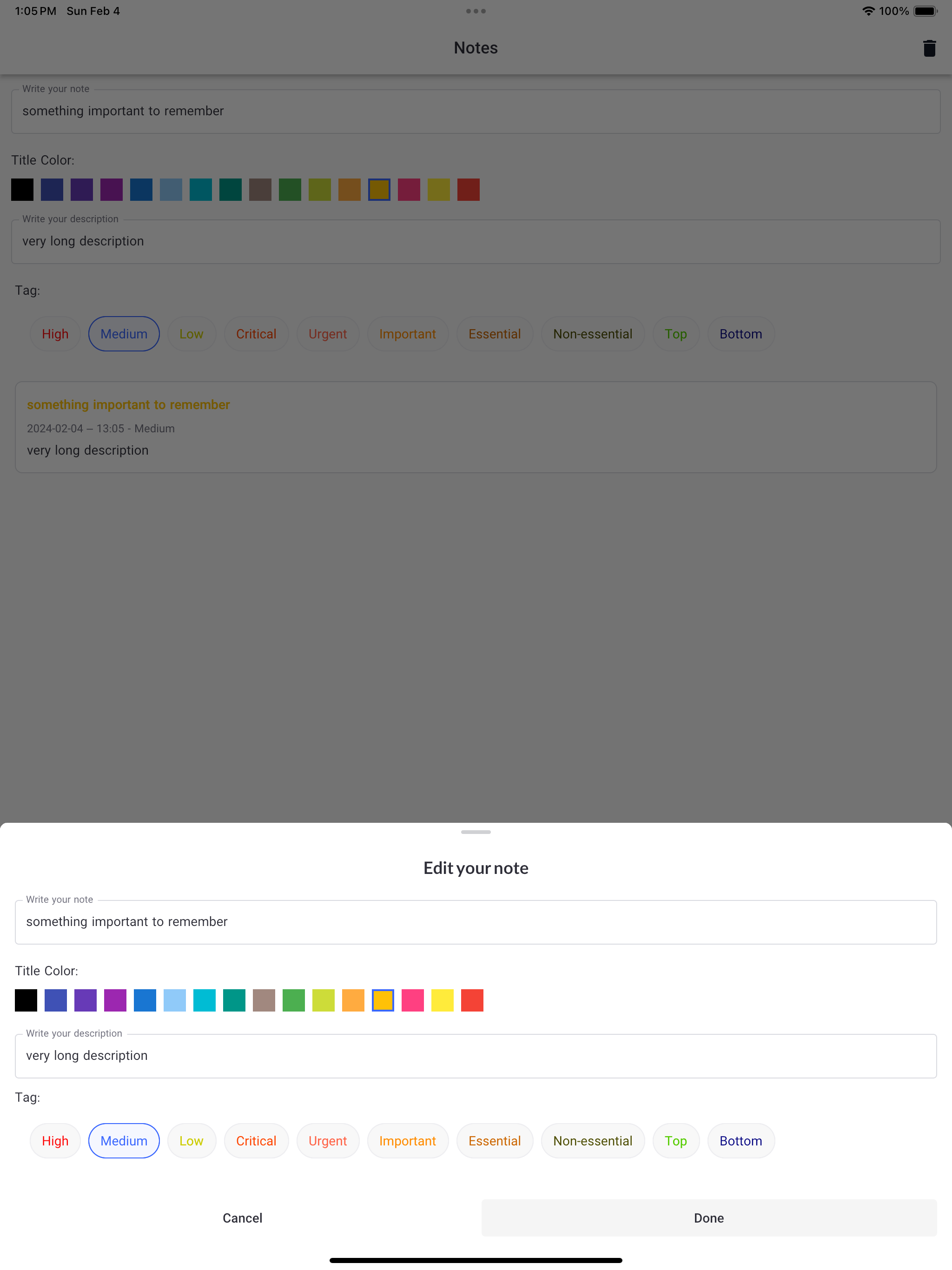Image resolution: width=952 pixels, height=1270 pixels.
Task: Choose the Top tag in Edit sheet
Action: click(676, 1141)
